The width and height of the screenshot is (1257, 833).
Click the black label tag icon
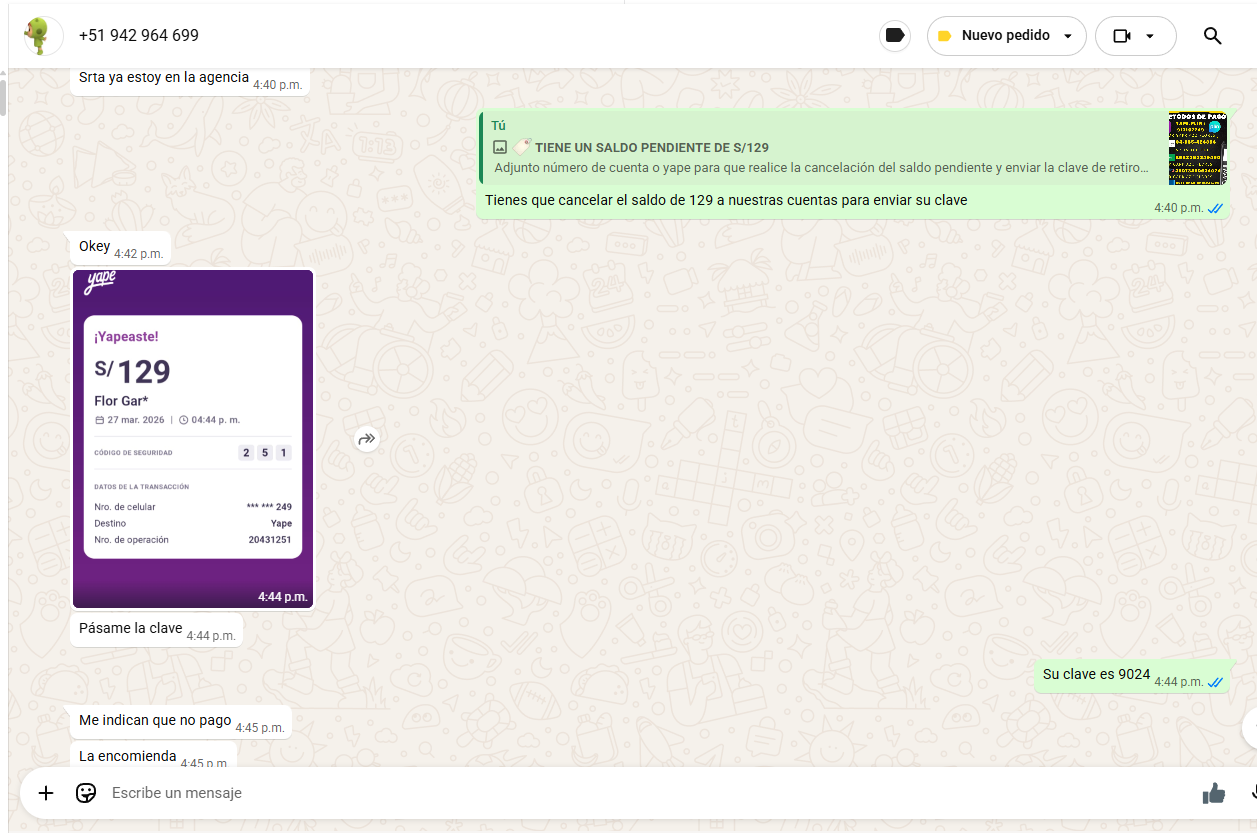pyautogui.click(x=895, y=36)
